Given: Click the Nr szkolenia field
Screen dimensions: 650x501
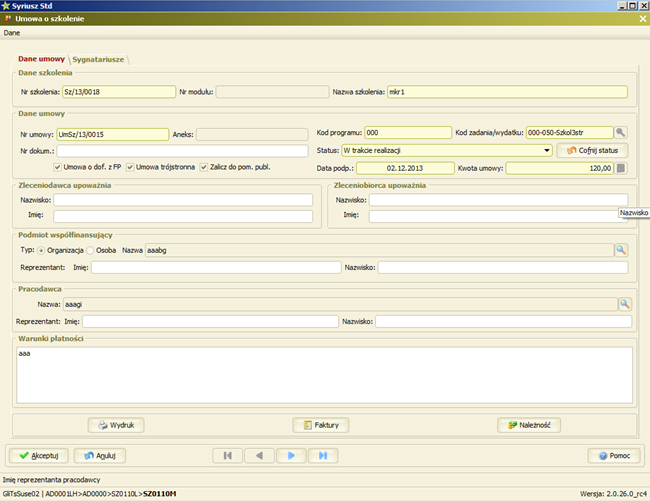Looking at the screenshot, I should pos(119,92).
